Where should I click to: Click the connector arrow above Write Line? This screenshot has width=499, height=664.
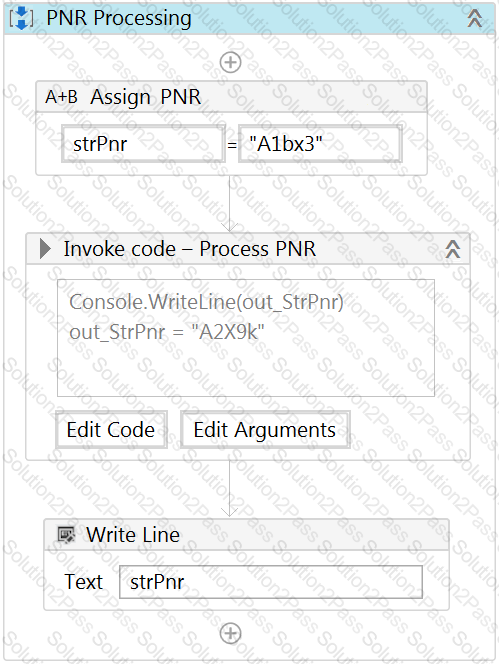coord(229,489)
